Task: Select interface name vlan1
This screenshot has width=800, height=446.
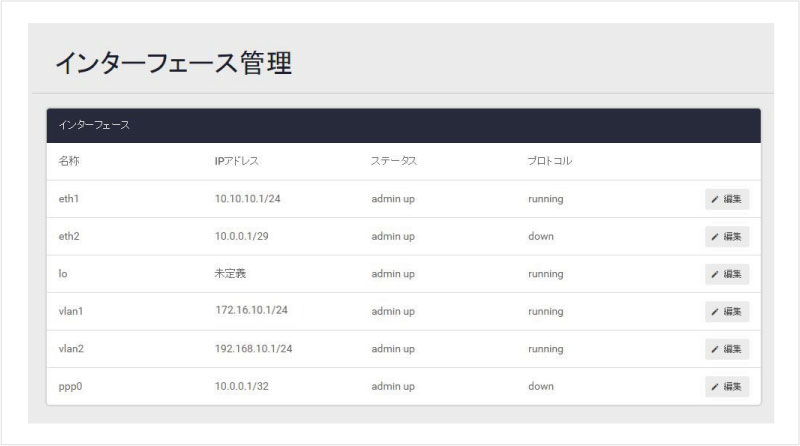Action: 70,311
